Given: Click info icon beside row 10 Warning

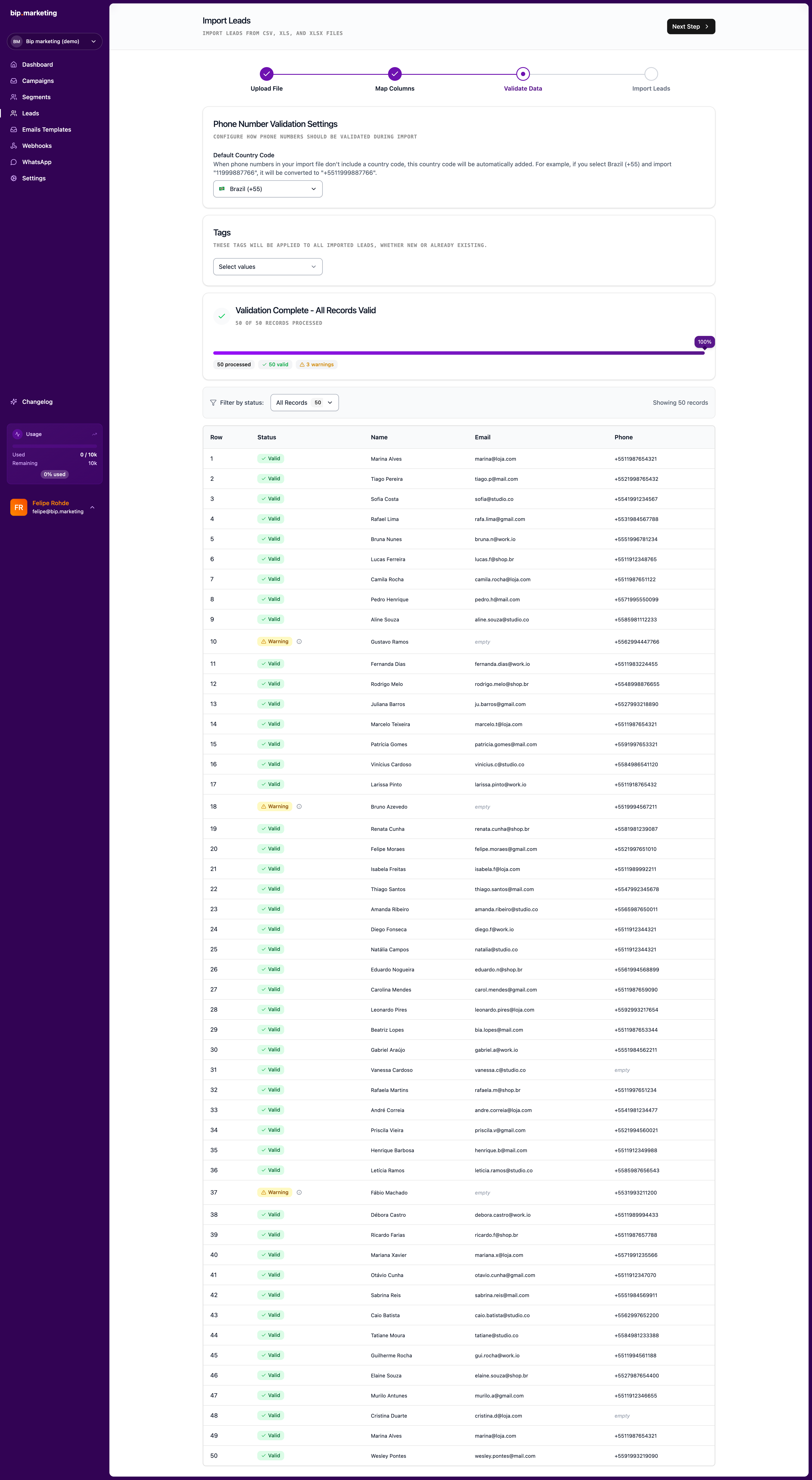Looking at the screenshot, I should tap(299, 642).
